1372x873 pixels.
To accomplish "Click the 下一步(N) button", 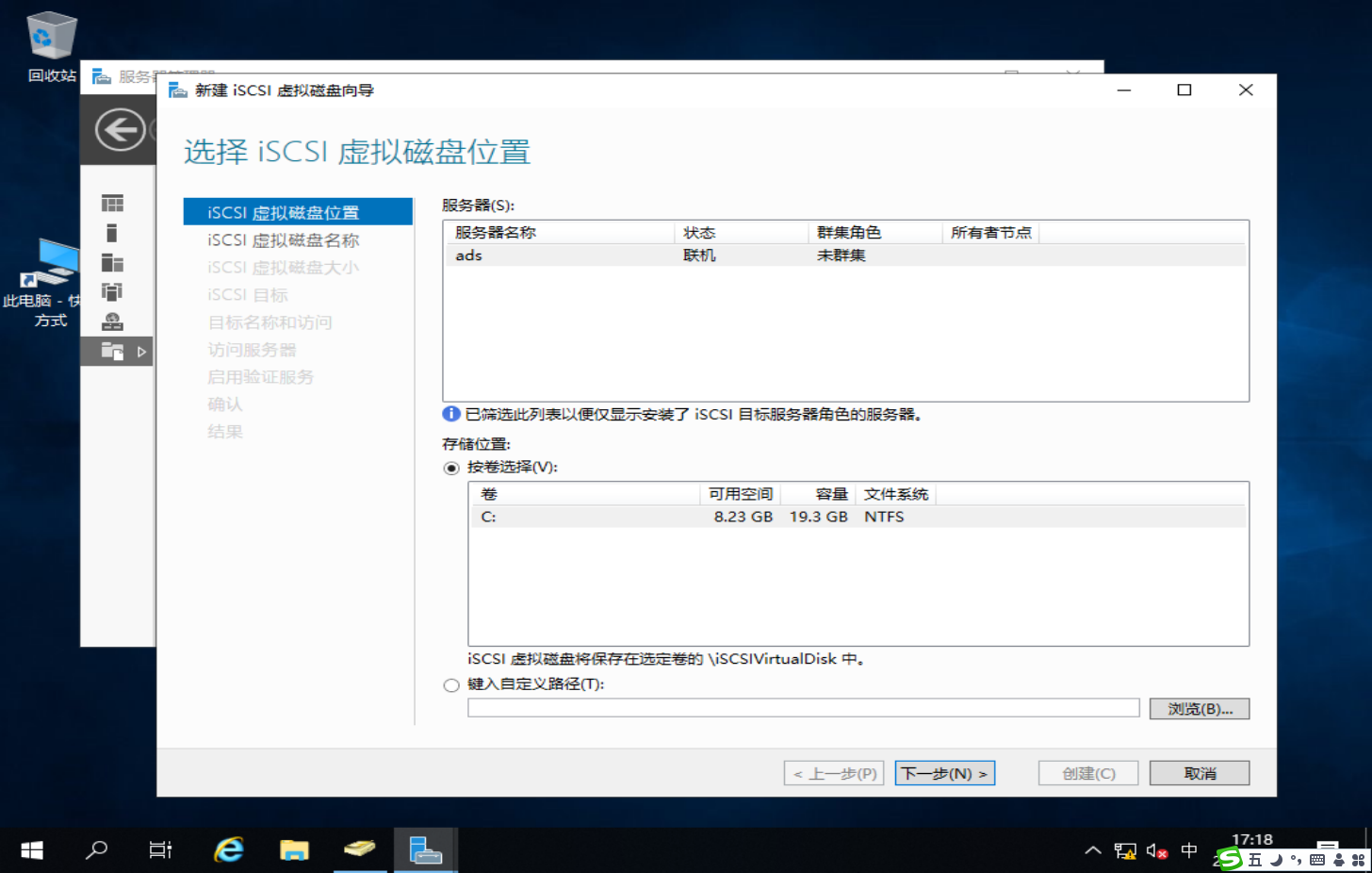I will 943,772.
